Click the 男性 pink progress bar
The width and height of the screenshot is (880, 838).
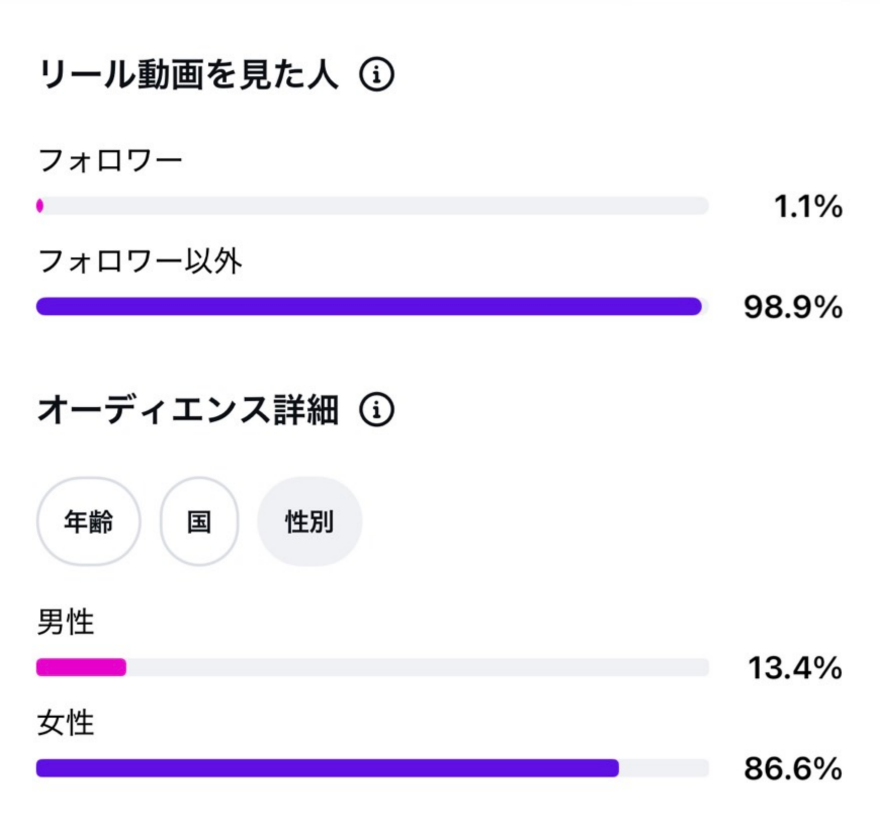click(x=81, y=667)
